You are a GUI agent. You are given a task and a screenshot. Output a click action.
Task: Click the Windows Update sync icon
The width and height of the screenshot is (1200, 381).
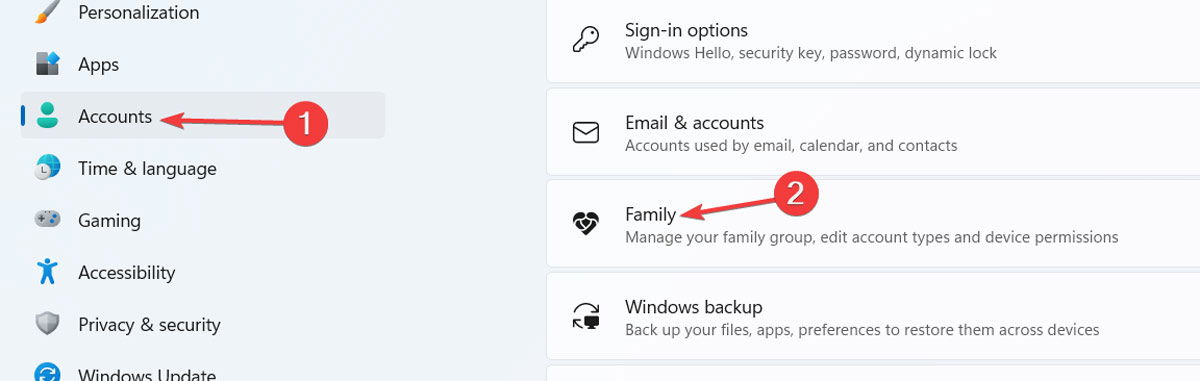point(47,373)
